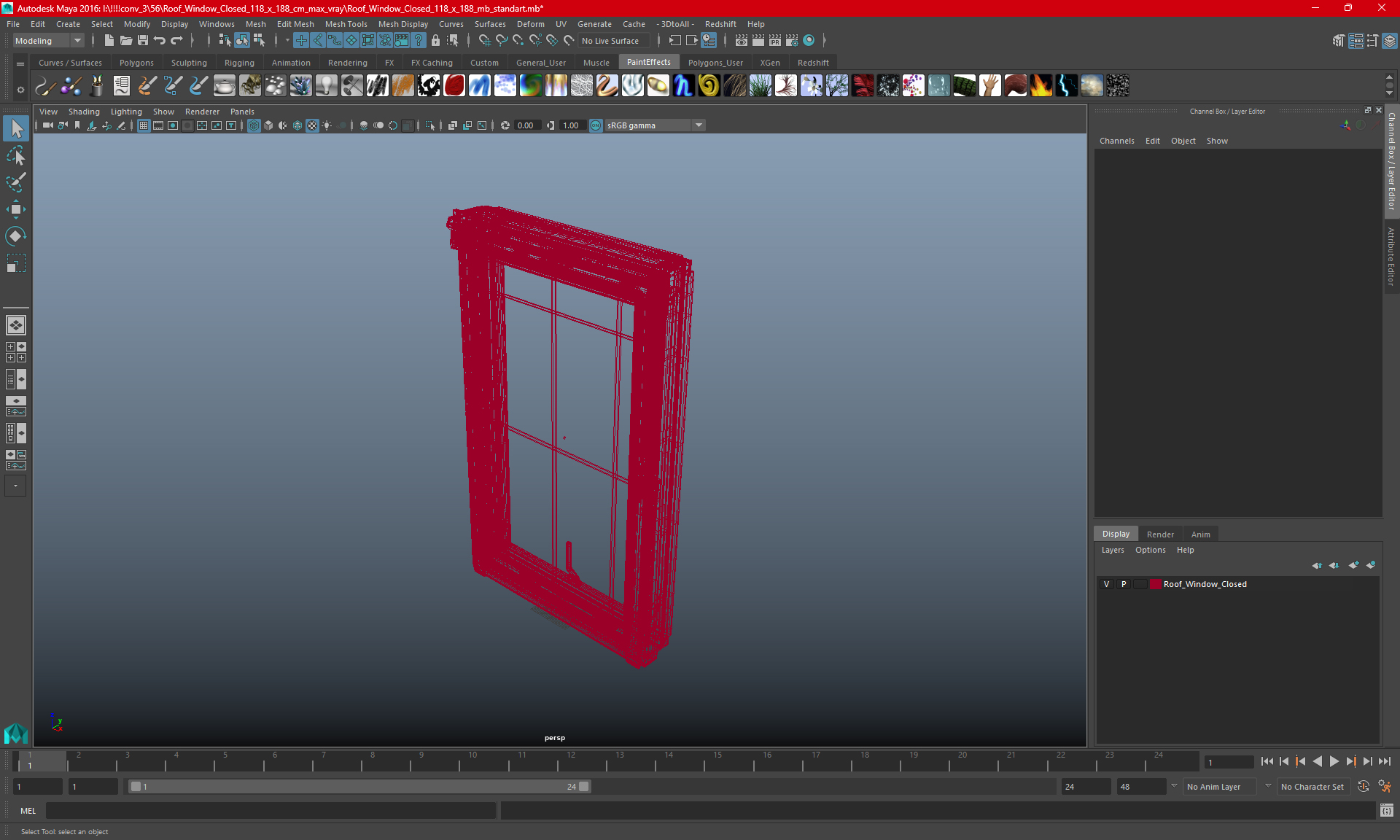This screenshot has height=840, width=1400.
Task: Toggle wireframe shading cube icon
Action: (x=254, y=125)
